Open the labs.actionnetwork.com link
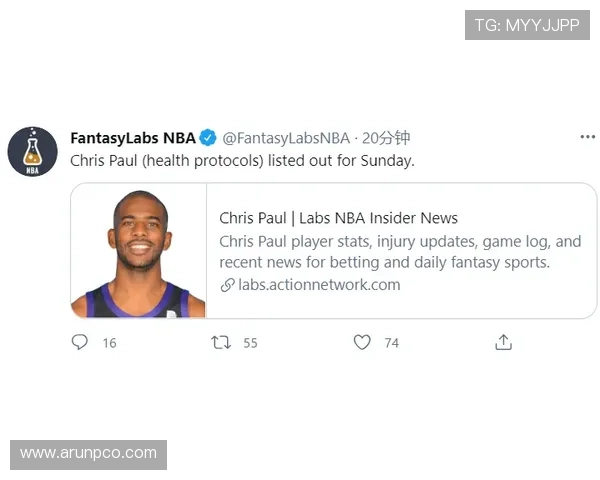Image resolution: width=600 pixels, height=480 pixels. pos(319,285)
